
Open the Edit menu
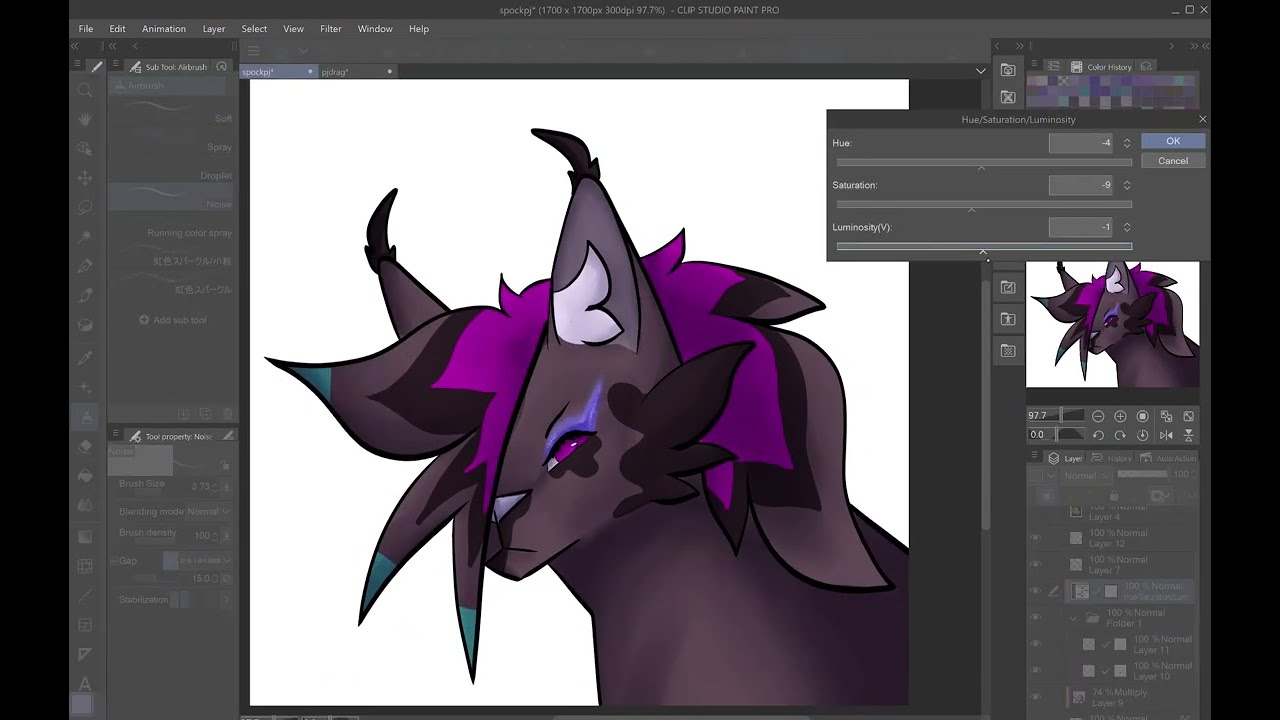[x=117, y=29]
